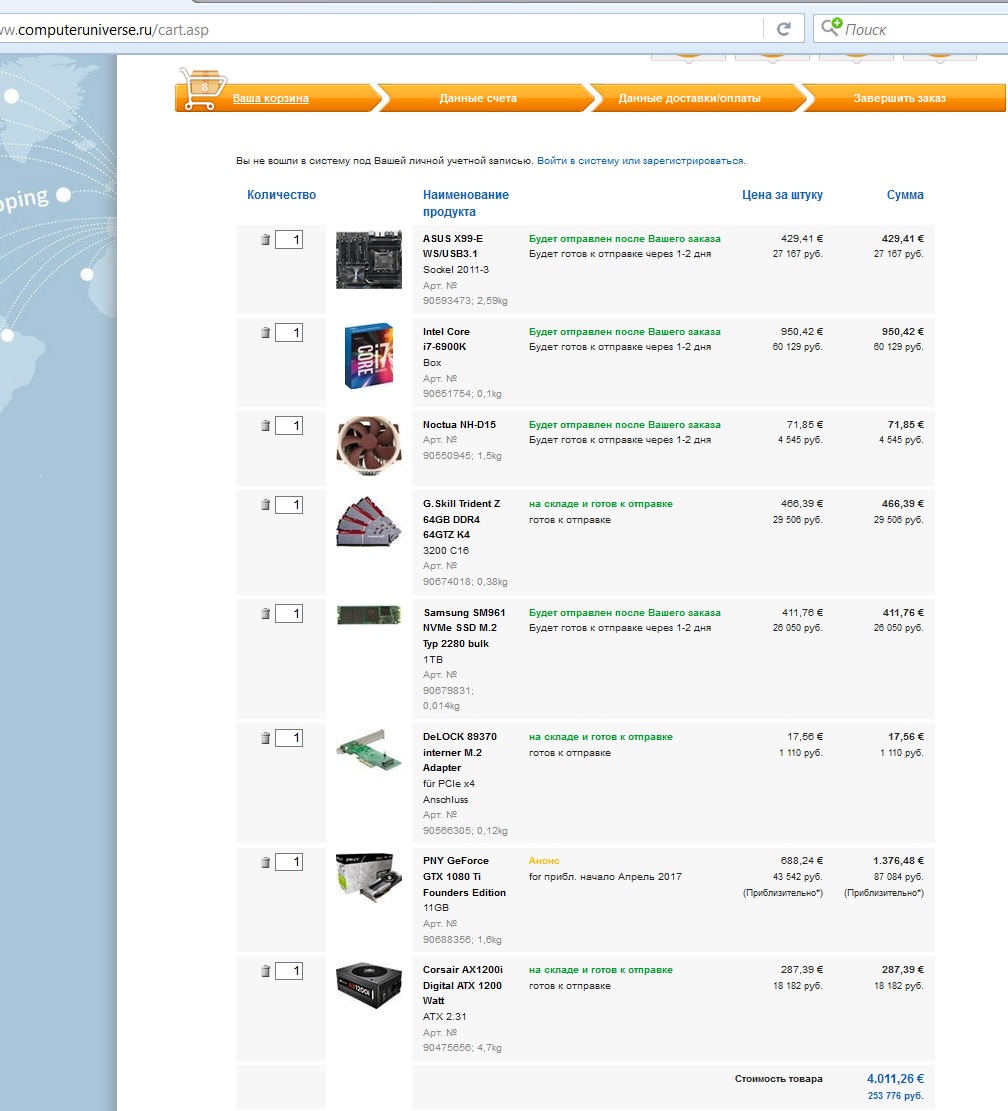This screenshot has height=1111, width=1008.
Task: Click 1.376,48 € sum for PNY GeForce
Action: point(898,861)
